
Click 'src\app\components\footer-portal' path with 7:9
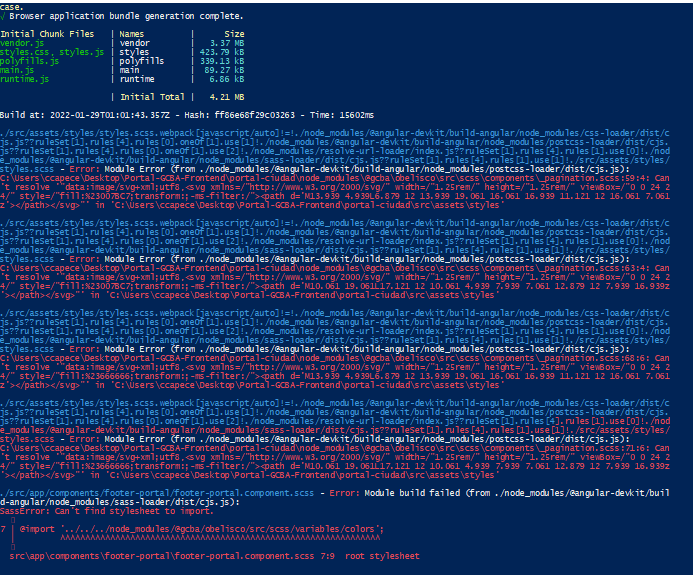pyautogui.click(x=172, y=556)
